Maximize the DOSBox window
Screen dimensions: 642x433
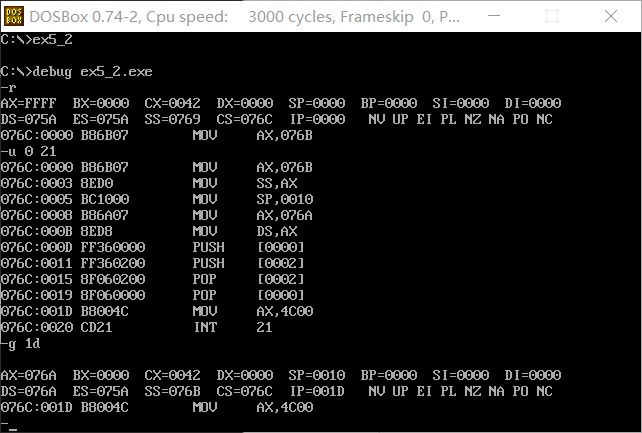click(x=552, y=16)
